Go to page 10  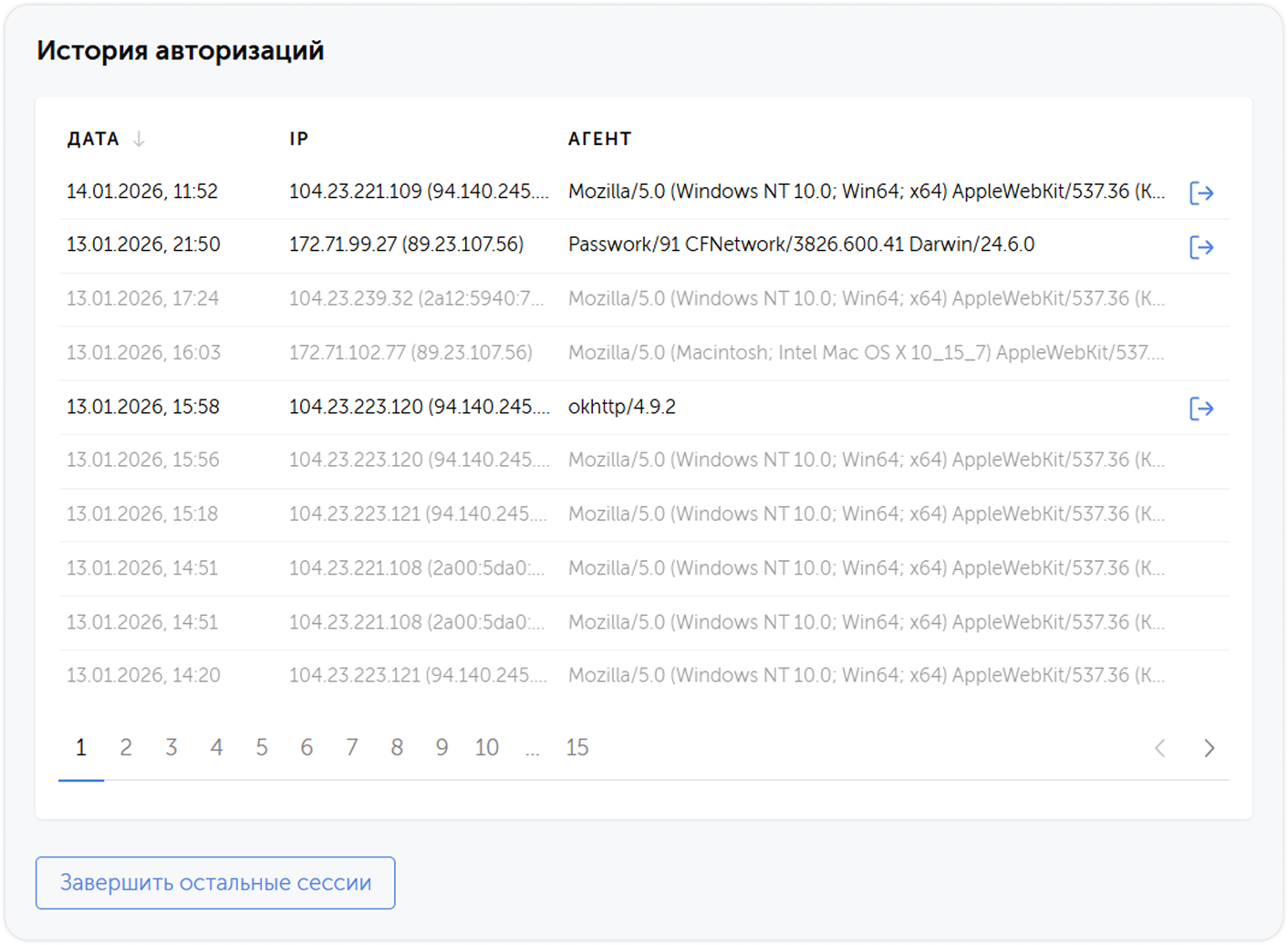tap(486, 747)
